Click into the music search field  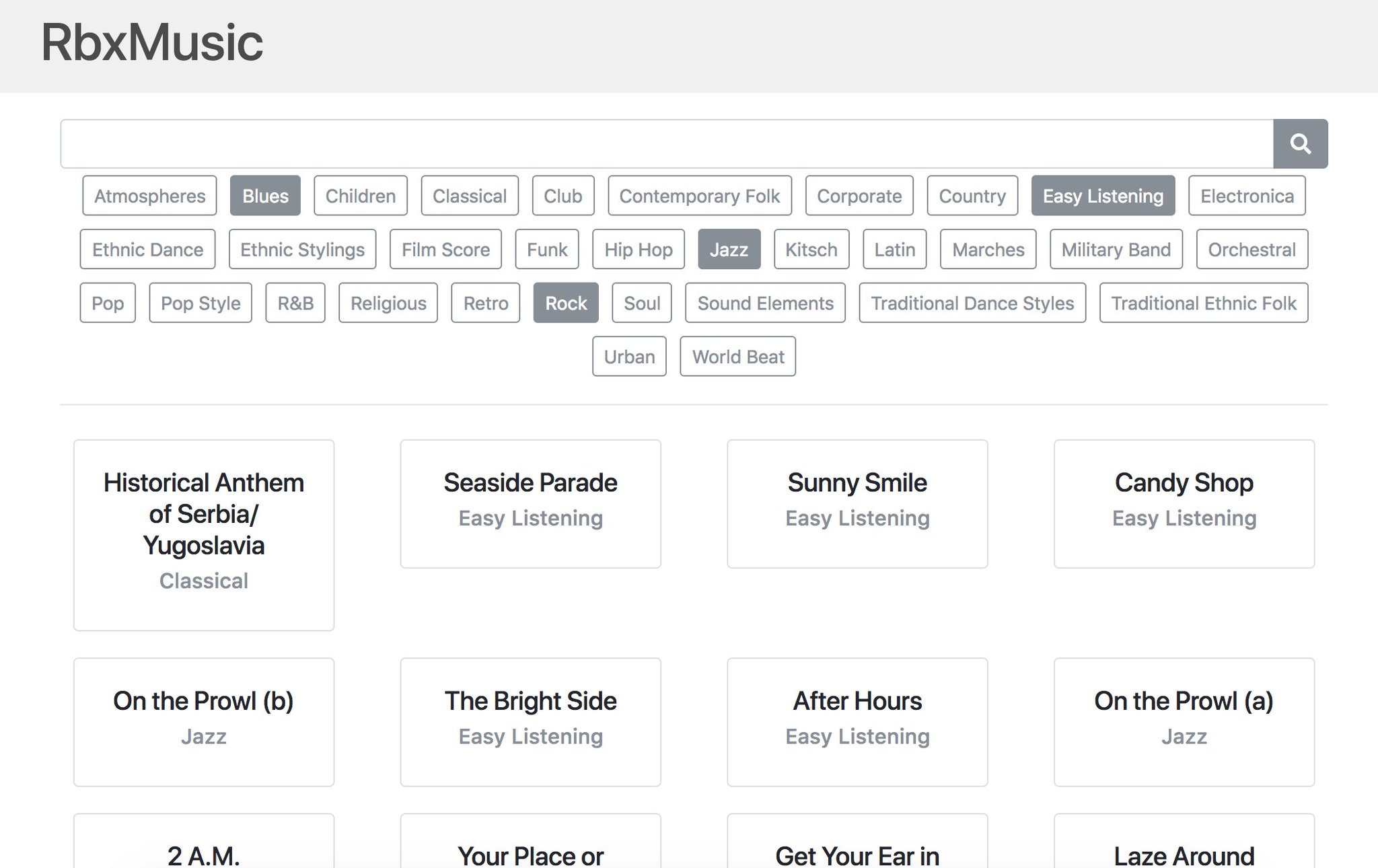[666, 144]
